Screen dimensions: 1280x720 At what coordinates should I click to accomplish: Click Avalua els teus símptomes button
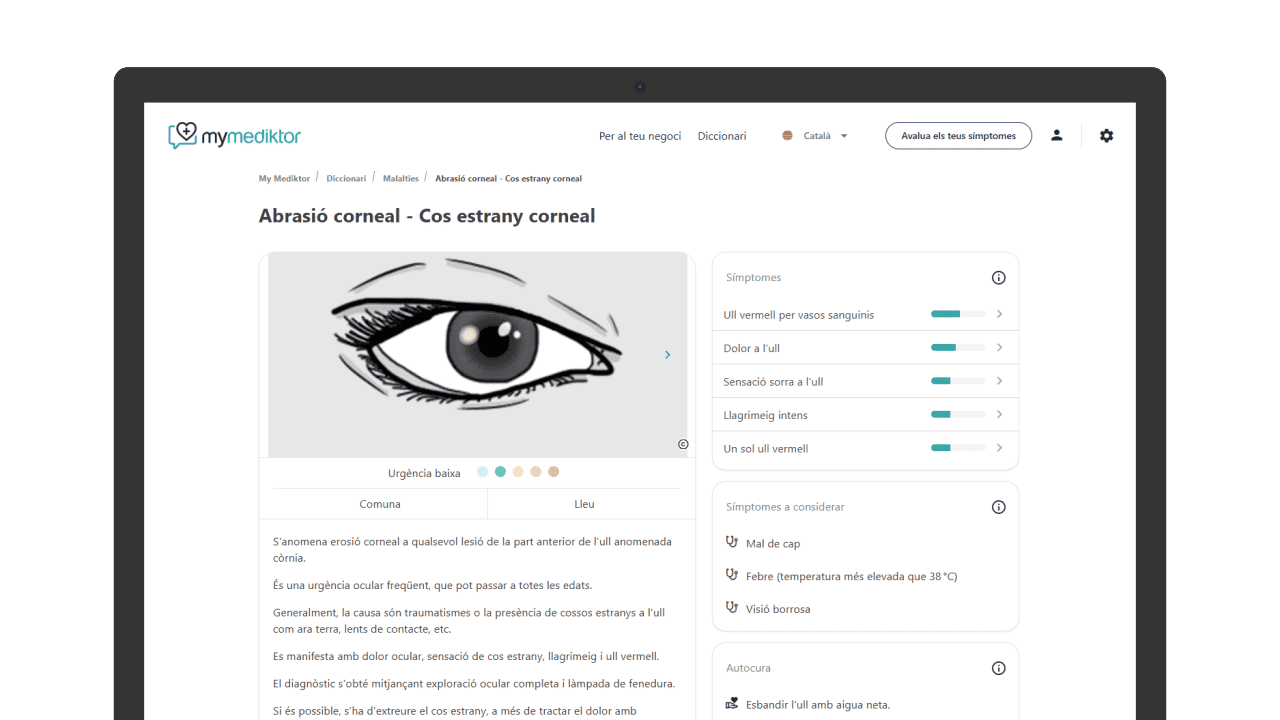[x=958, y=136]
